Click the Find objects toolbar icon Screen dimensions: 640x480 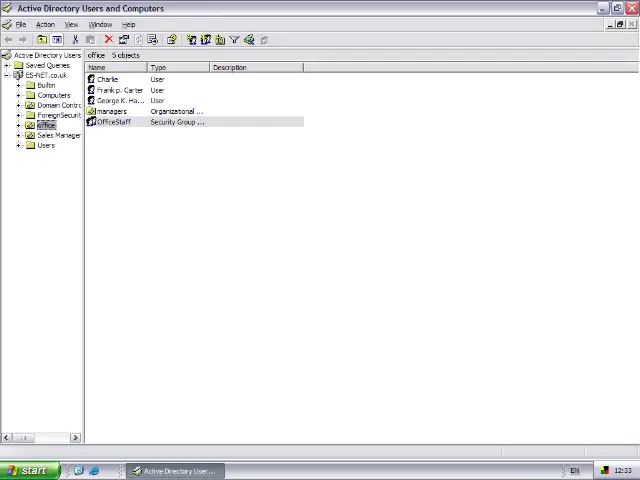249,40
